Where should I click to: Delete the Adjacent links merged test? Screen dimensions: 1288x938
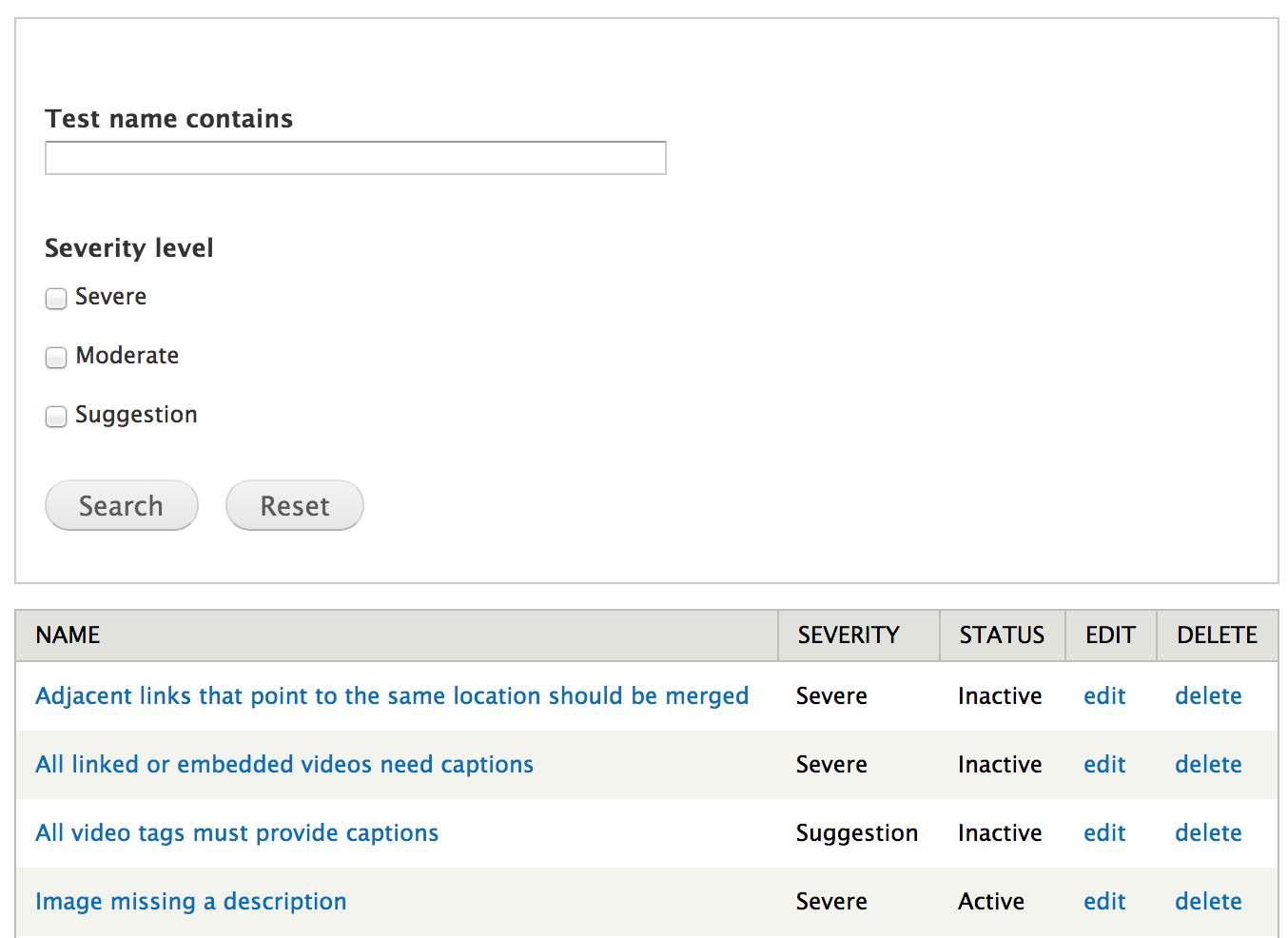pos(1208,695)
